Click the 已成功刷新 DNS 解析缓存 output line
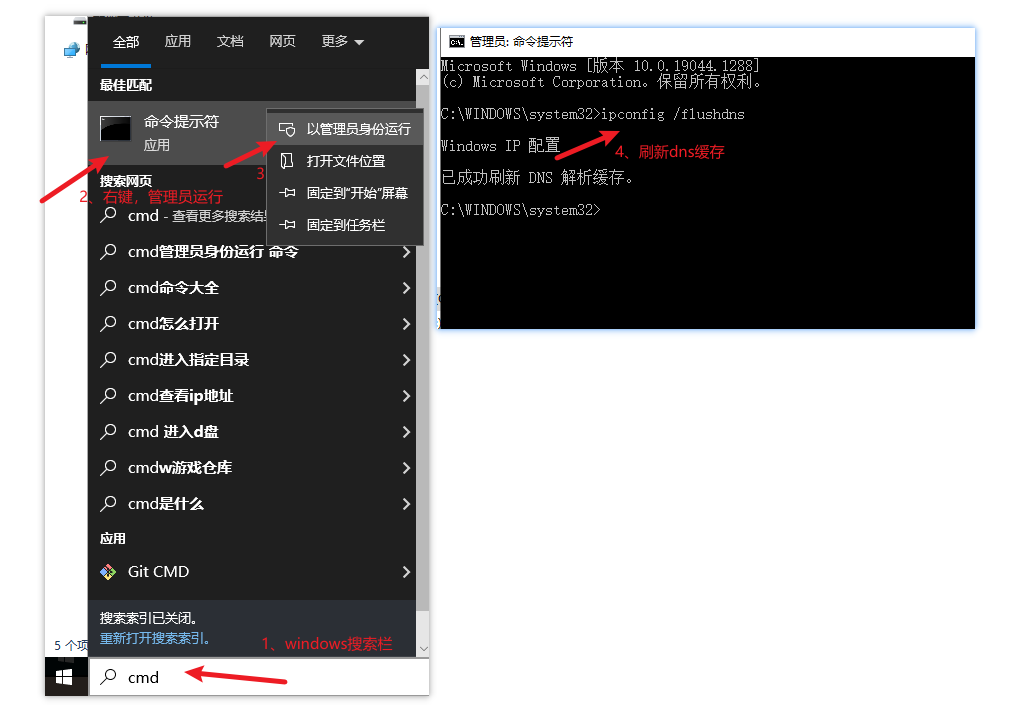1032x705 pixels. (x=537, y=178)
